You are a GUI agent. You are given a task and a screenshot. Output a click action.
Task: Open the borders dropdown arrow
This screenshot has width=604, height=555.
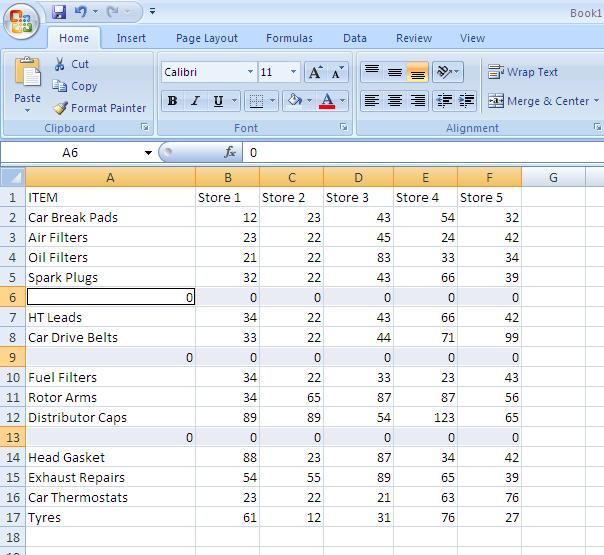[272, 101]
